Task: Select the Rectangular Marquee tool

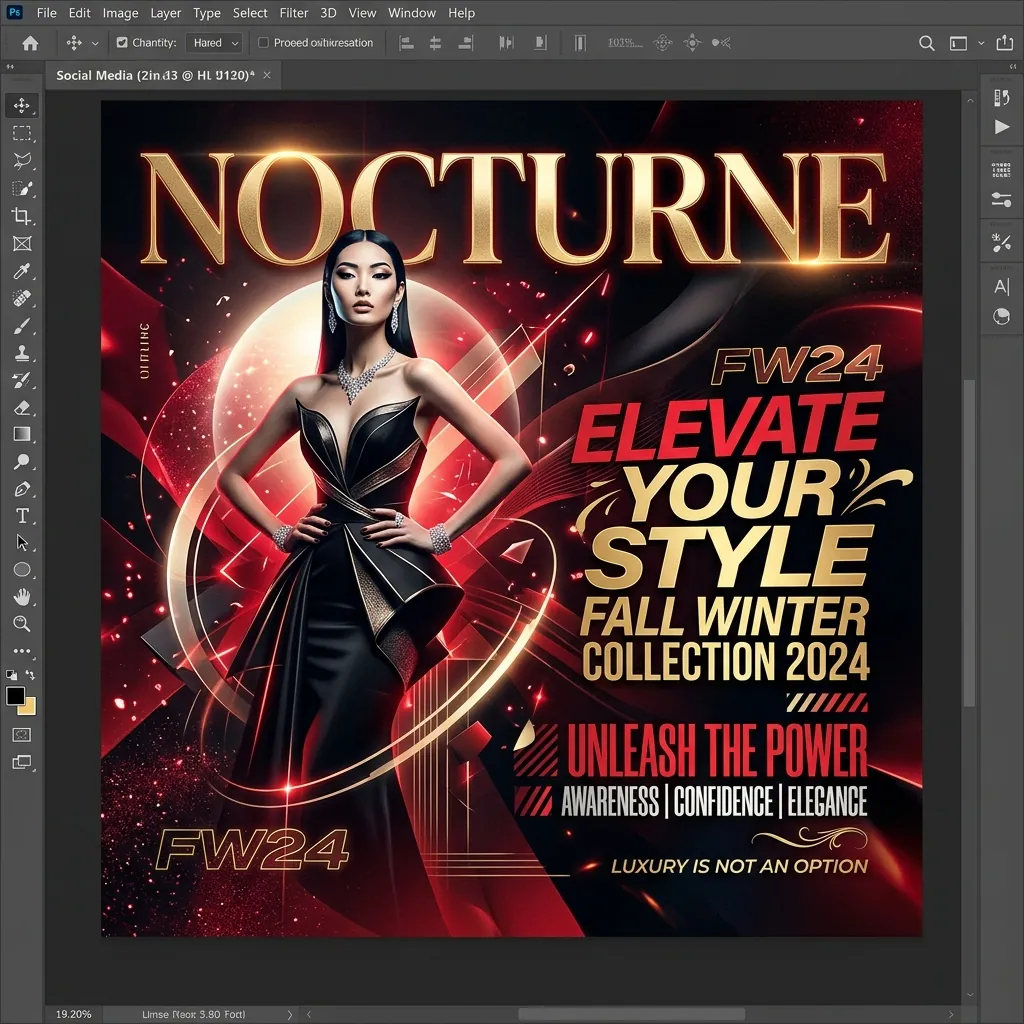Action: tap(22, 133)
